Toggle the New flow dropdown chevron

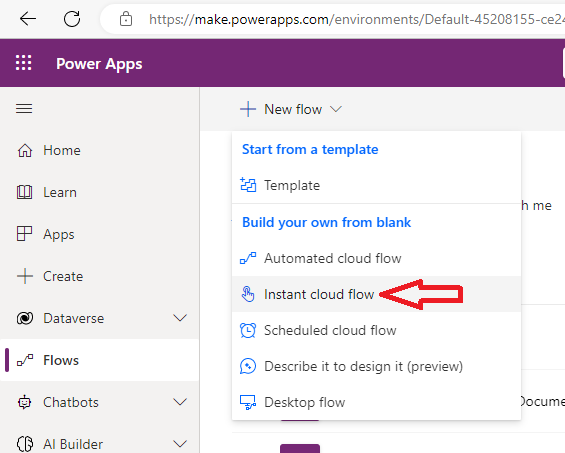(336, 109)
